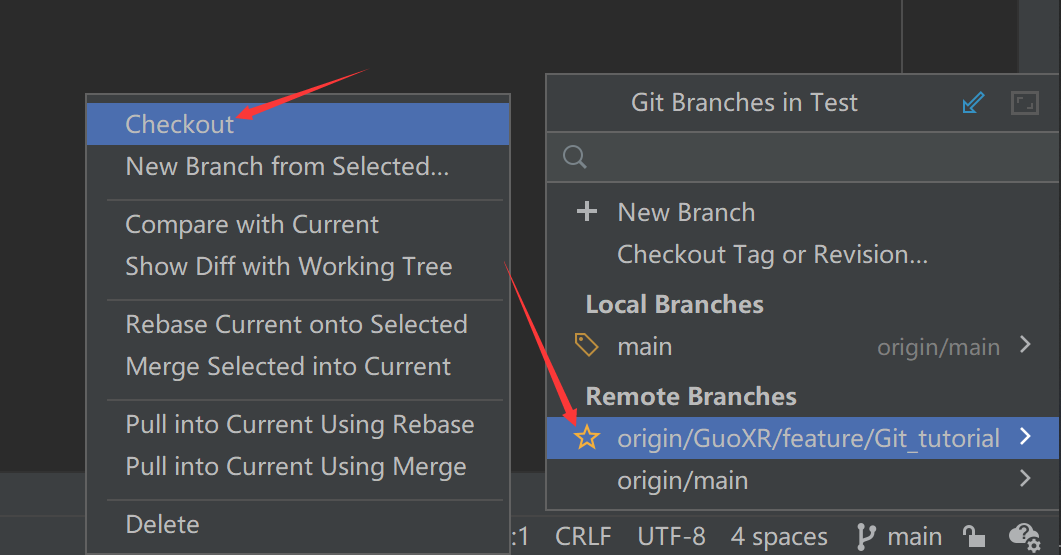Expand the local main branch submenu arrow
This screenshot has width=1061, height=555.
1024,346
